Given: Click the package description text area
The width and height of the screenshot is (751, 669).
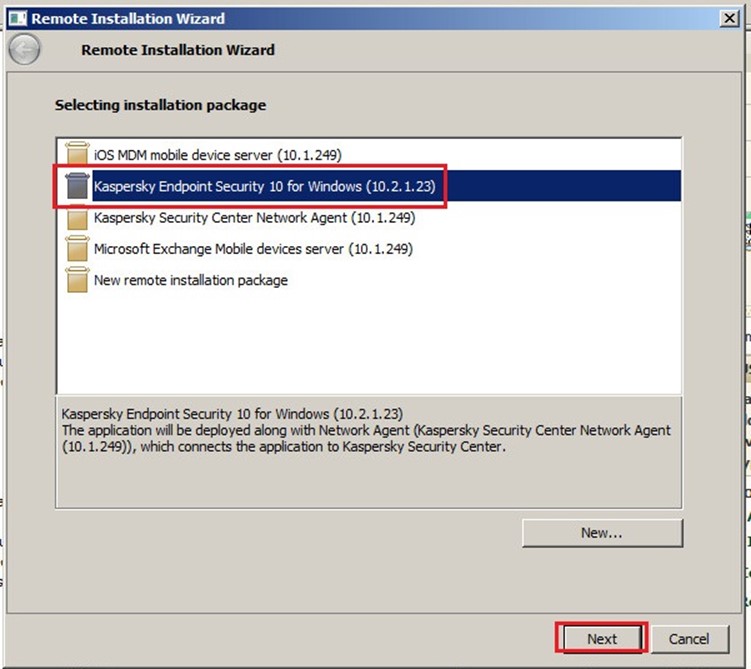Looking at the screenshot, I should click(x=369, y=452).
